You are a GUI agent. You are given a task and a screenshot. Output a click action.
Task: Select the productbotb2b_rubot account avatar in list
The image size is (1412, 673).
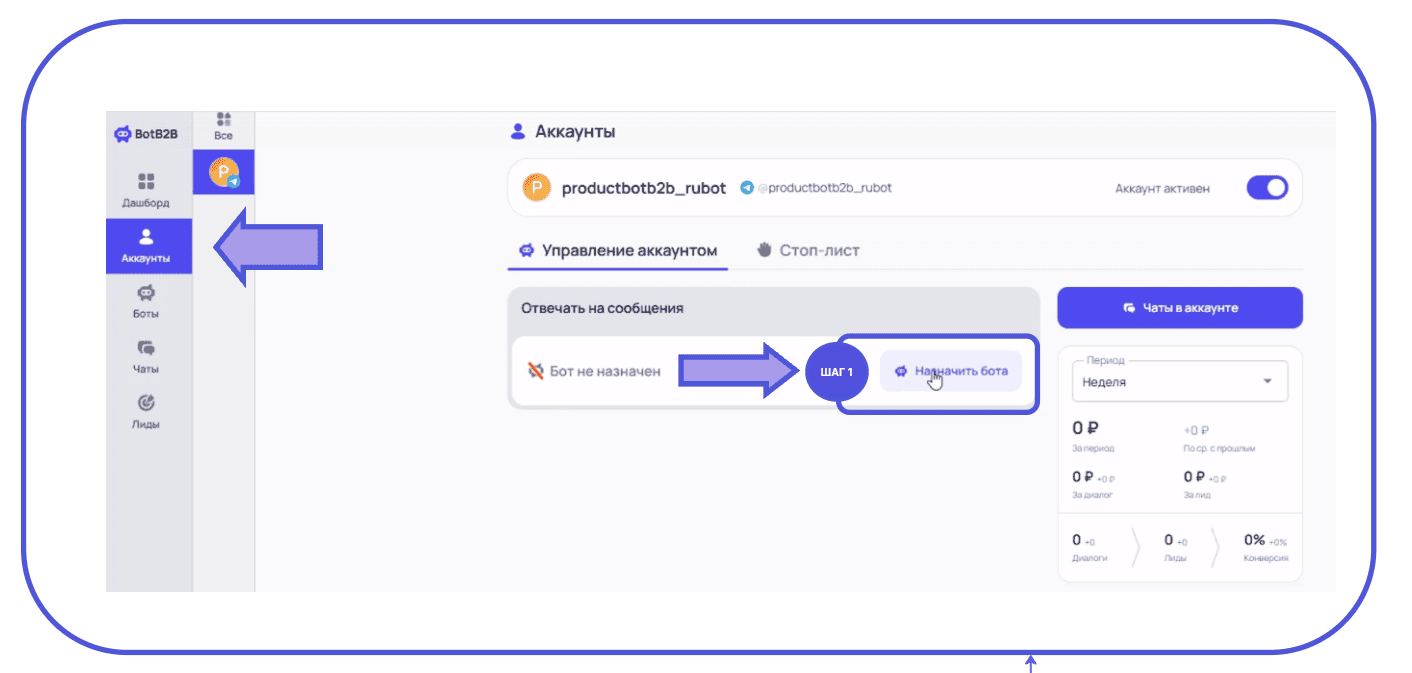pyautogui.click(x=224, y=172)
